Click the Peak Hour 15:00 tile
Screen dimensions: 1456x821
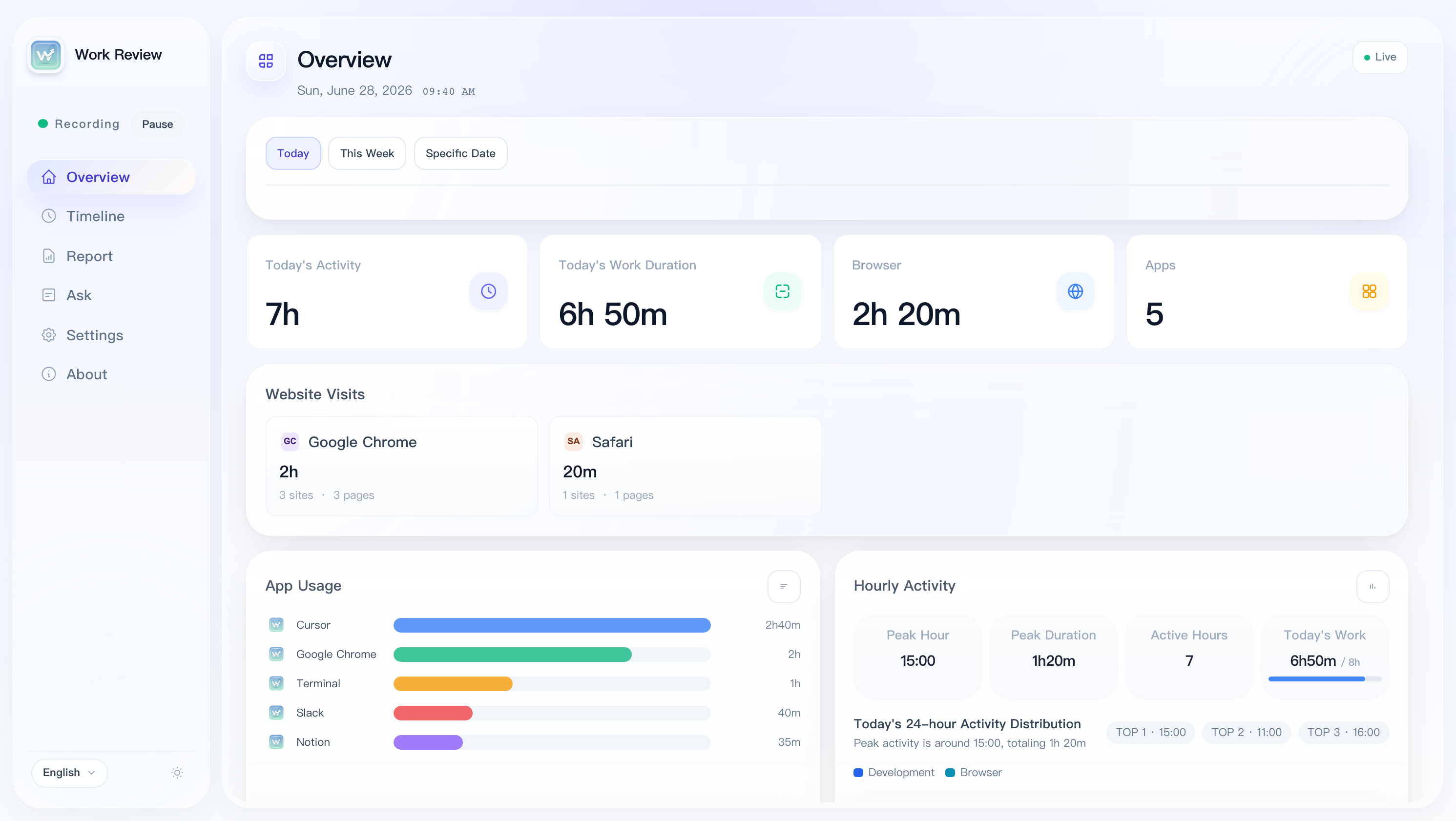[917, 656]
